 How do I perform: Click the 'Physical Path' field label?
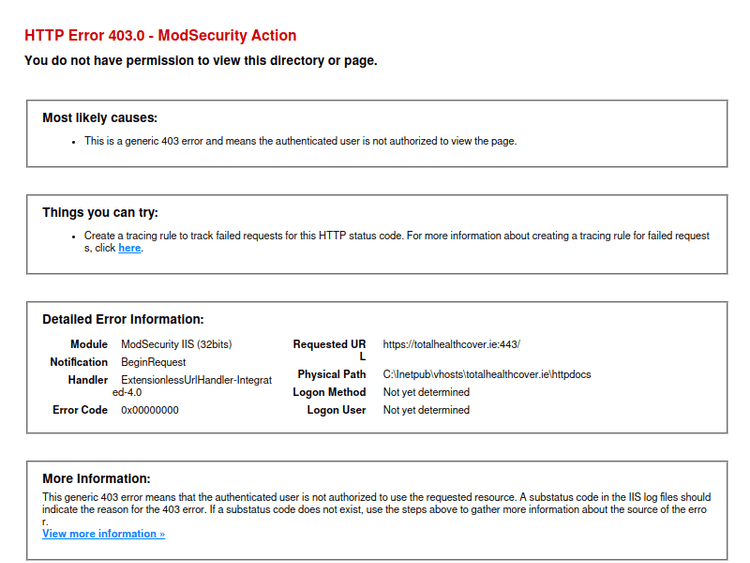[x=332, y=374]
